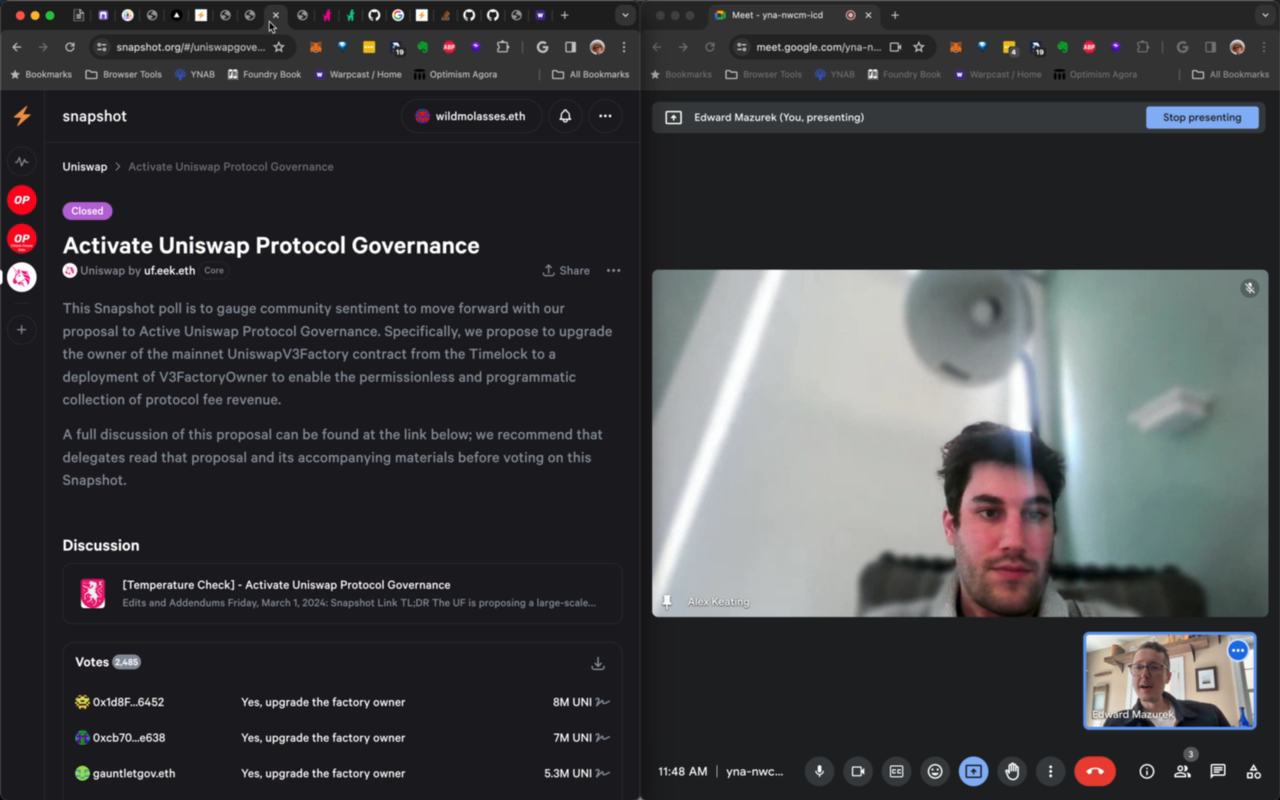The height and width of the screenshot is (800, 1280).
Task: Open MetaMask fox extension in left window
Action: point(315,47)
